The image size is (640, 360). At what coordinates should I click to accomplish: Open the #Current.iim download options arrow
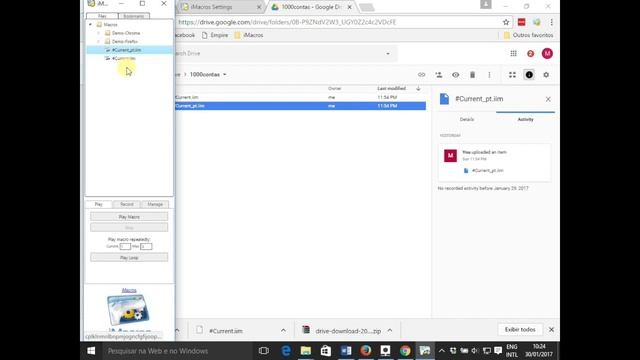click(283, 330)
